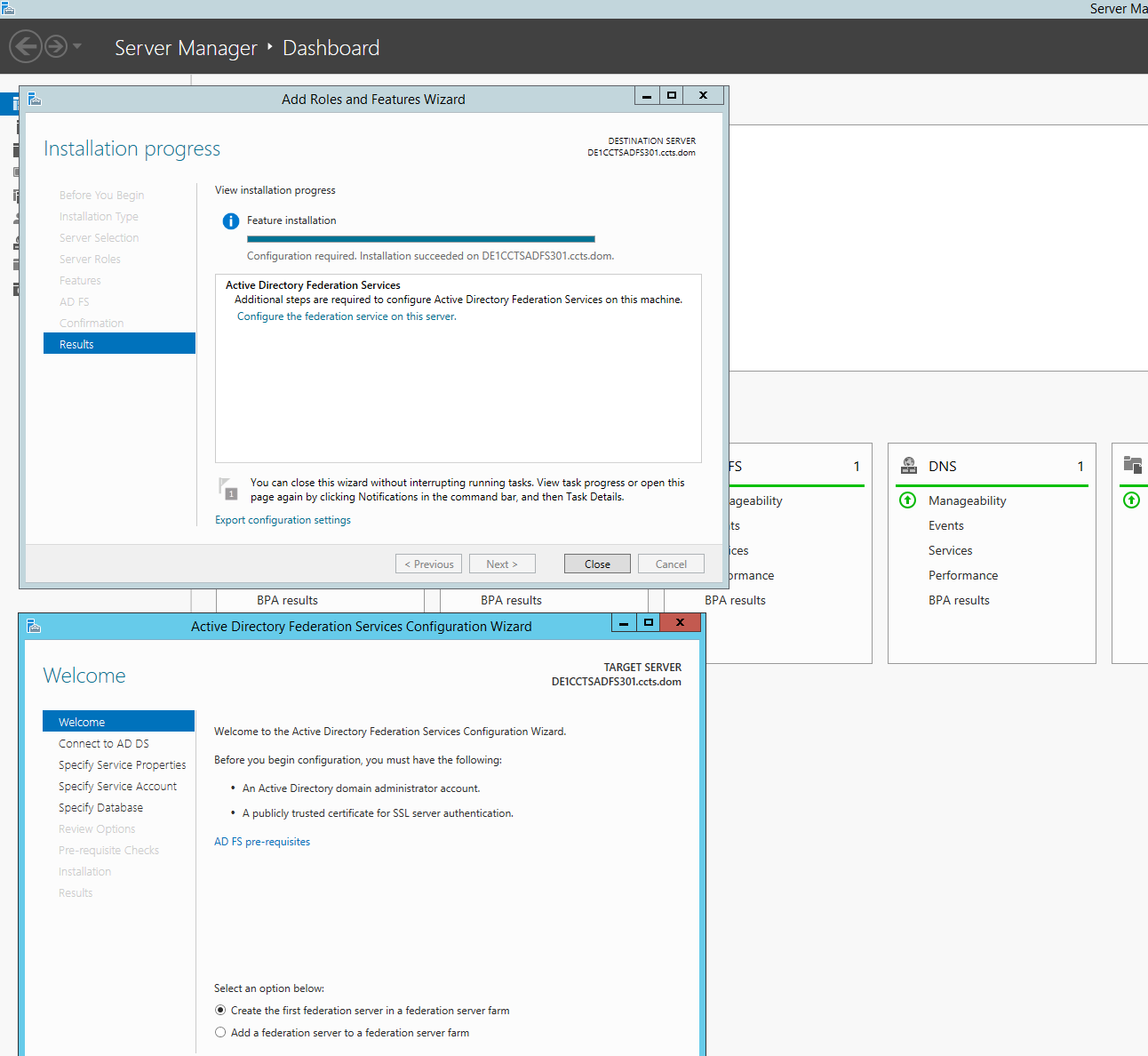This screenshot has height=1056, width=1148.
Task: Open the AD FS pre-requisites link
Action: [262, 842]
